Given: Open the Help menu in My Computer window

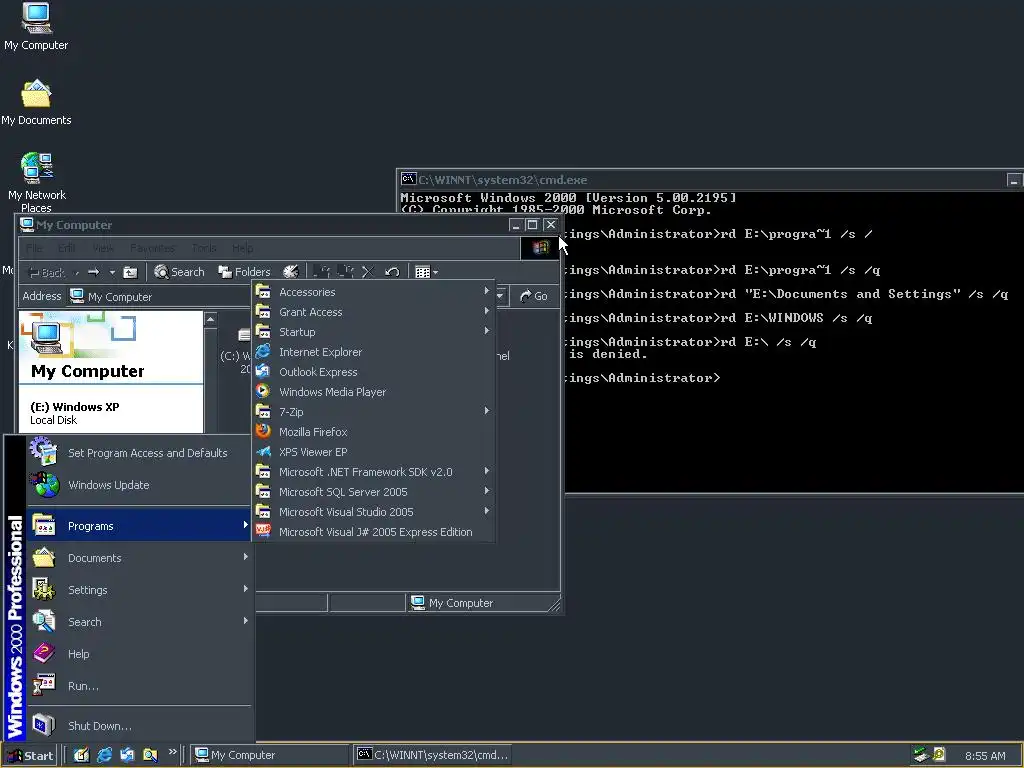Looking at the screenshot, I should pyautogui.click(x=242, y=248).
